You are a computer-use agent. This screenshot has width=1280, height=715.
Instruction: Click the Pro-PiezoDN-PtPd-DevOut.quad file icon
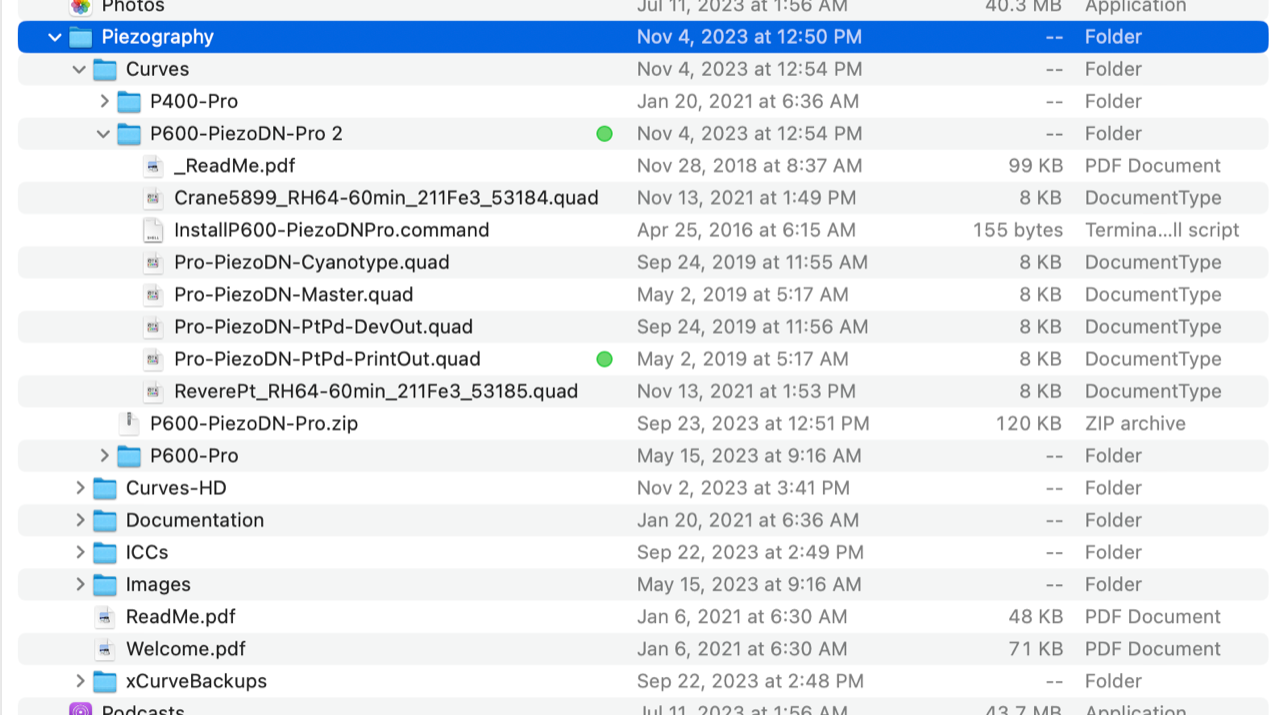coord(153,327)
